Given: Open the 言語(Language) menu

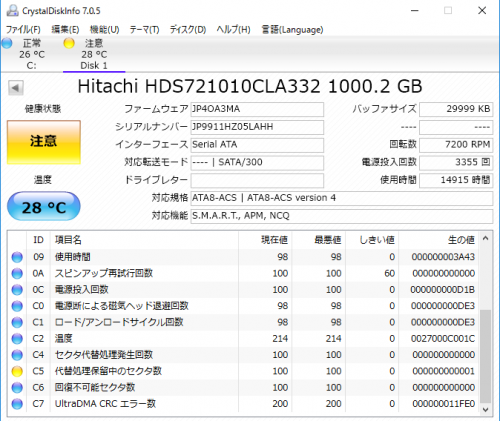Looking at the screenshot, I should click(x=292, y=30).
